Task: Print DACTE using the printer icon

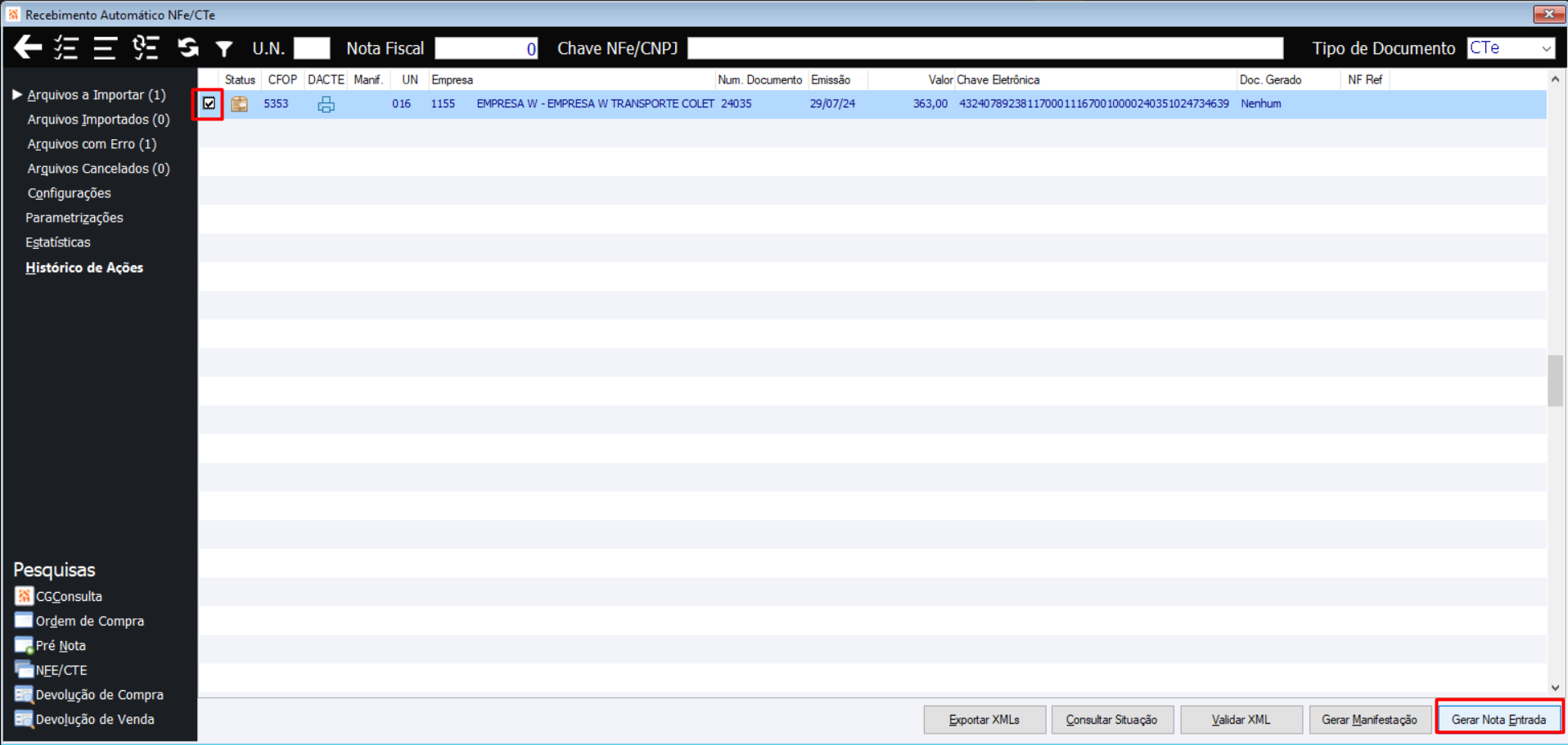Action: 326,104
